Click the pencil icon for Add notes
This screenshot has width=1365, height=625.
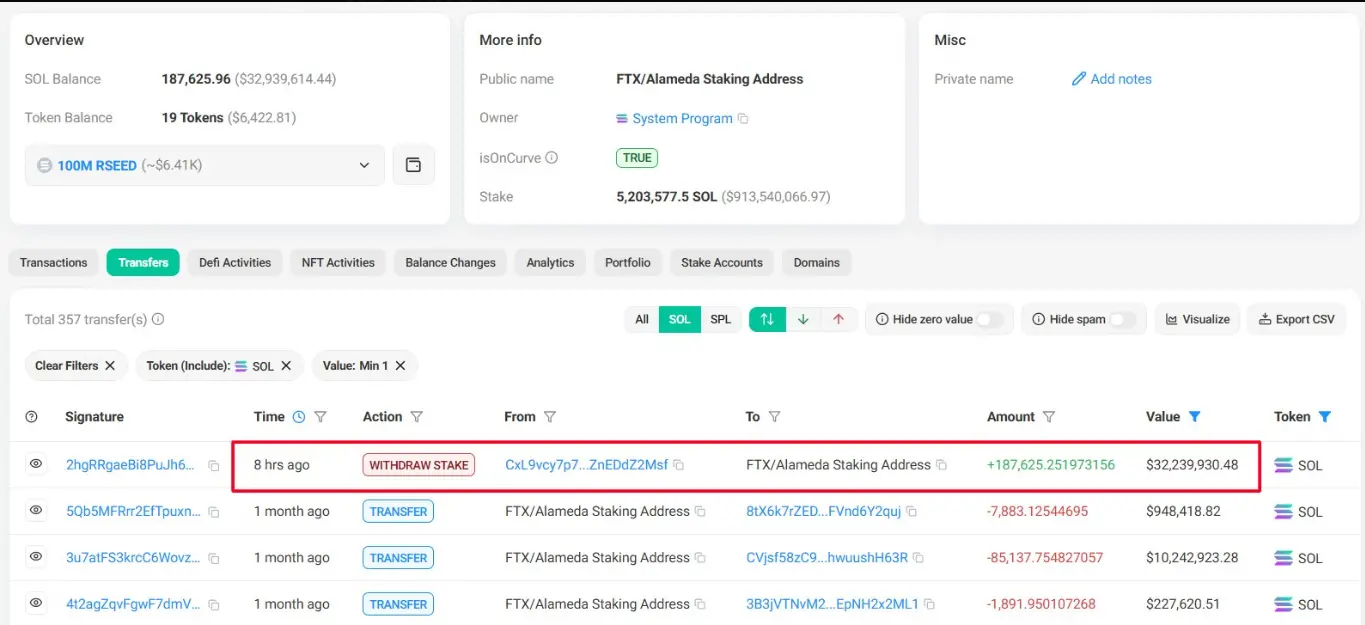coord(1078,79)
